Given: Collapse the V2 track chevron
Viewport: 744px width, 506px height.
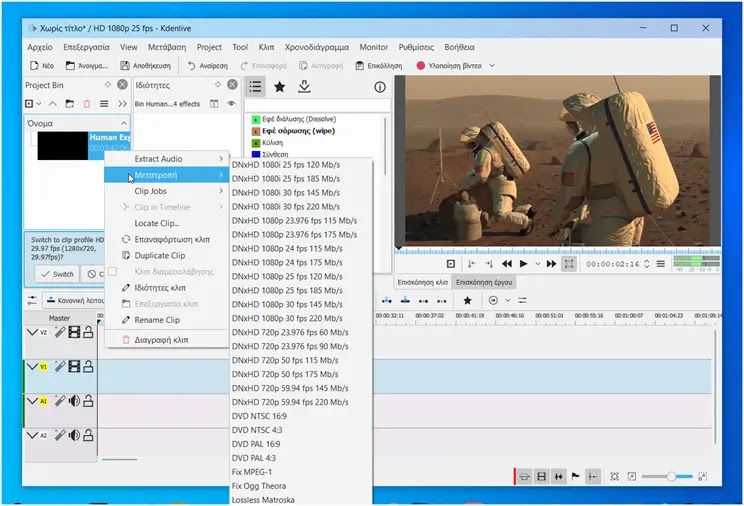Looking at the screenshot, I should tap(32, 332).
